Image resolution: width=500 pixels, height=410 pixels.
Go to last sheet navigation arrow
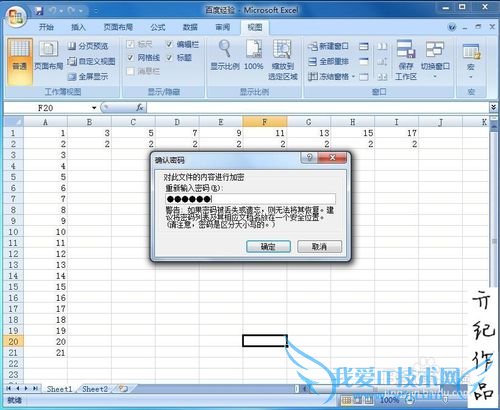click(x=35, y=389)
